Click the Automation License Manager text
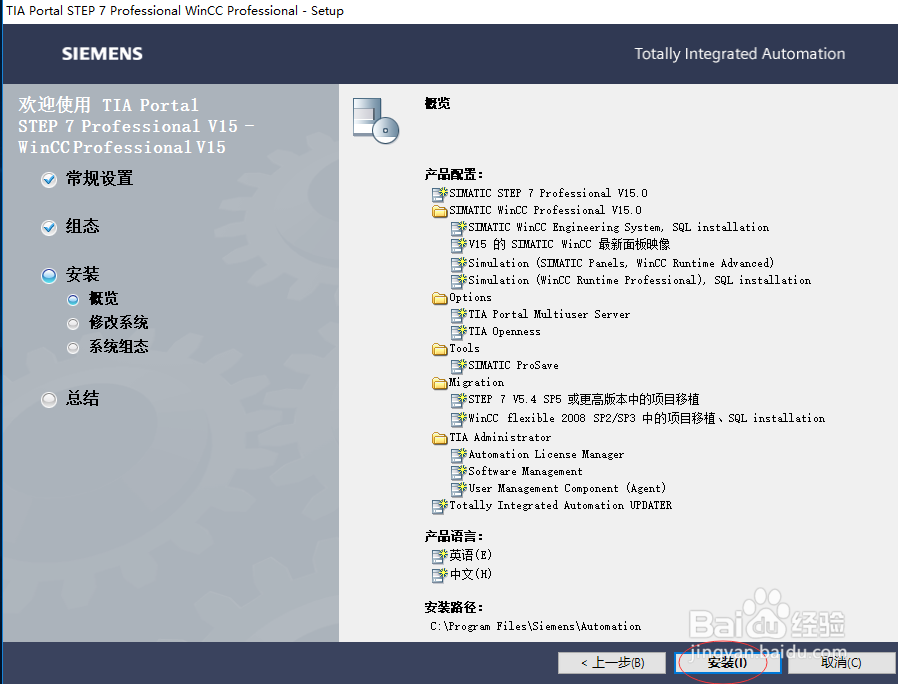The width and height of the screenshot is (898, 684). 546,455
